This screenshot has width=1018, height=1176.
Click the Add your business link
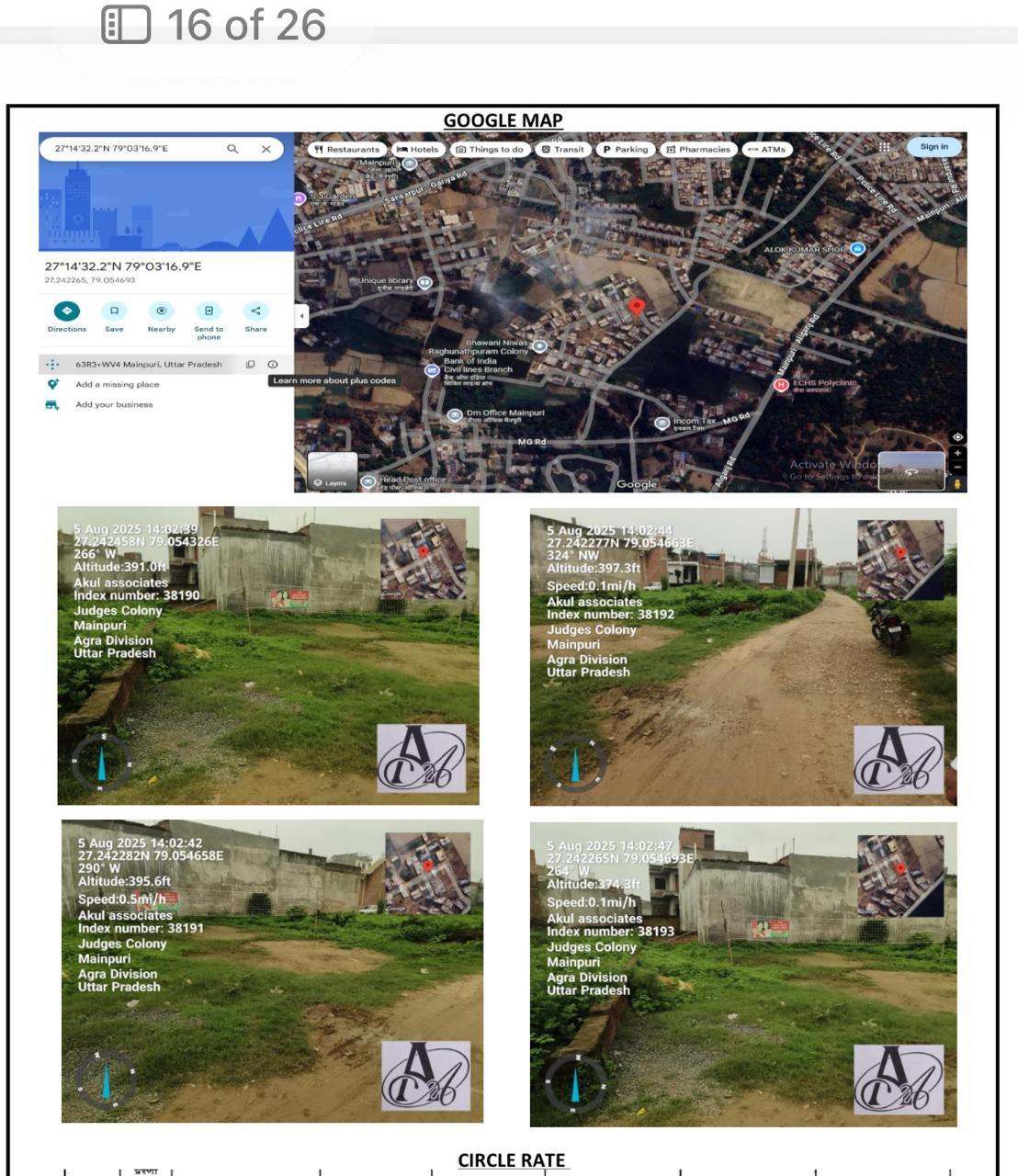(x=114, y=405)
